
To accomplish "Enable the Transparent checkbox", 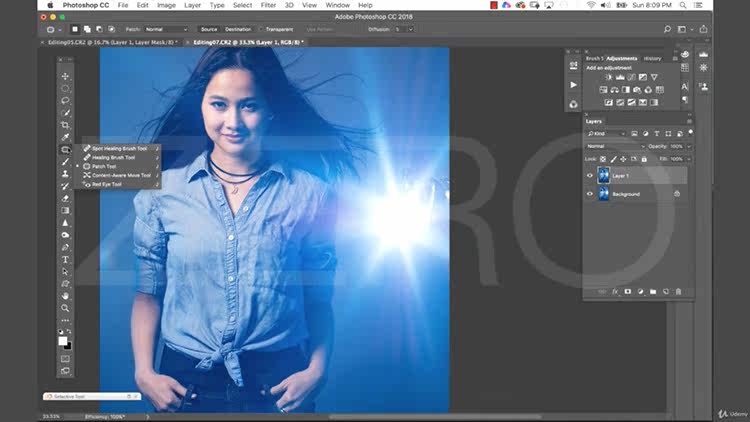I will point(261,29).
